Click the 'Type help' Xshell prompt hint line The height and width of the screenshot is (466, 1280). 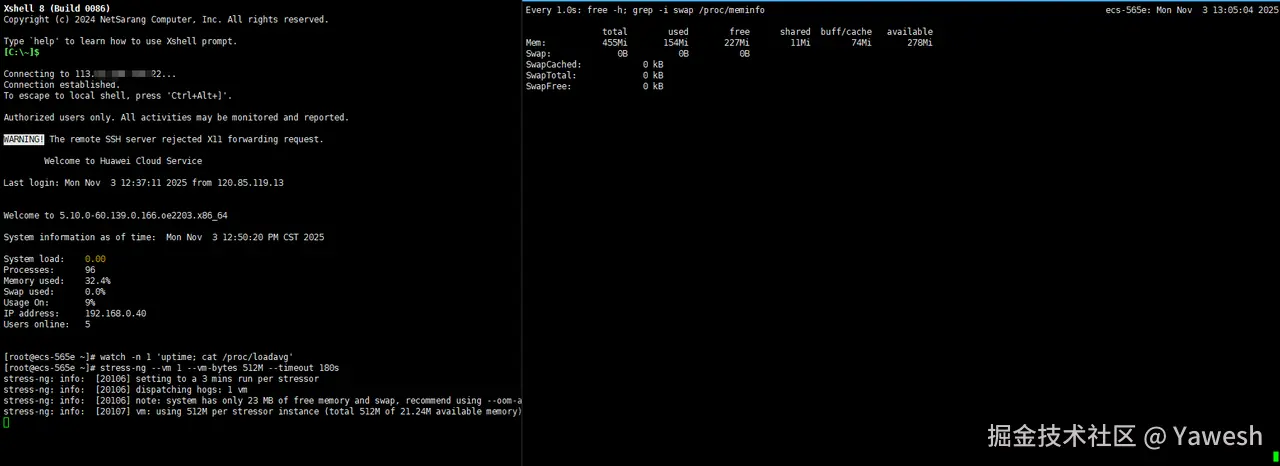[121, 41]
